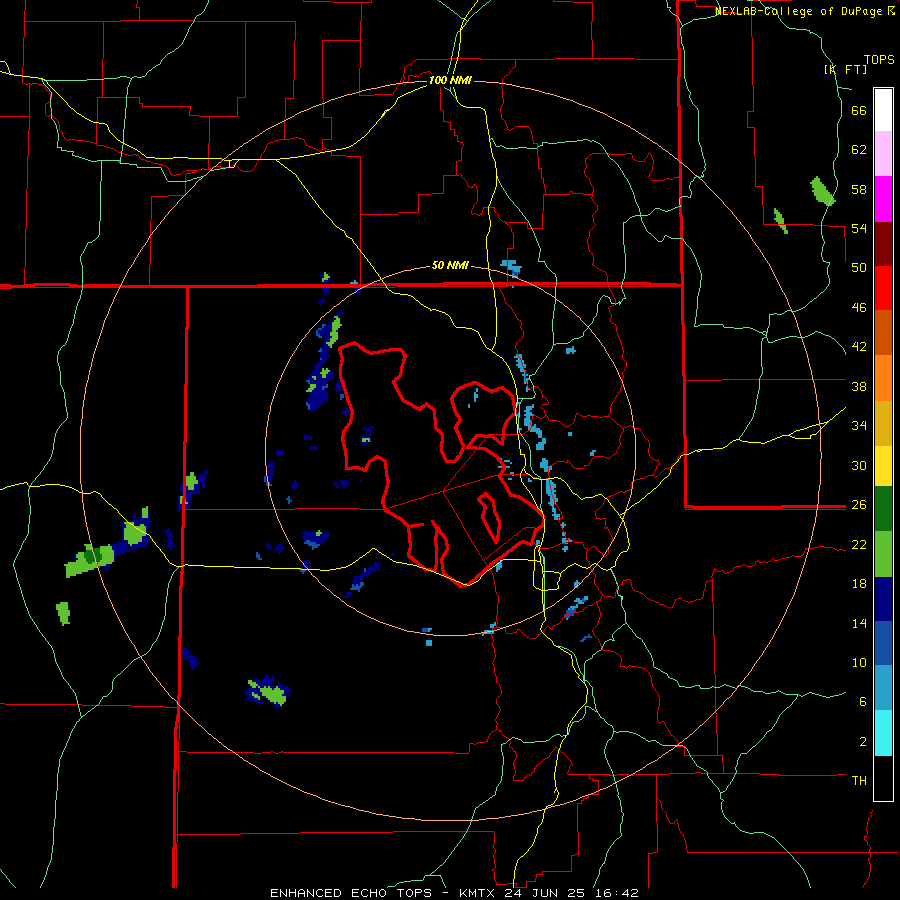Click the light pink legend swatch
Viewport: 900px width, 900px height.
[x=883, y=154]
